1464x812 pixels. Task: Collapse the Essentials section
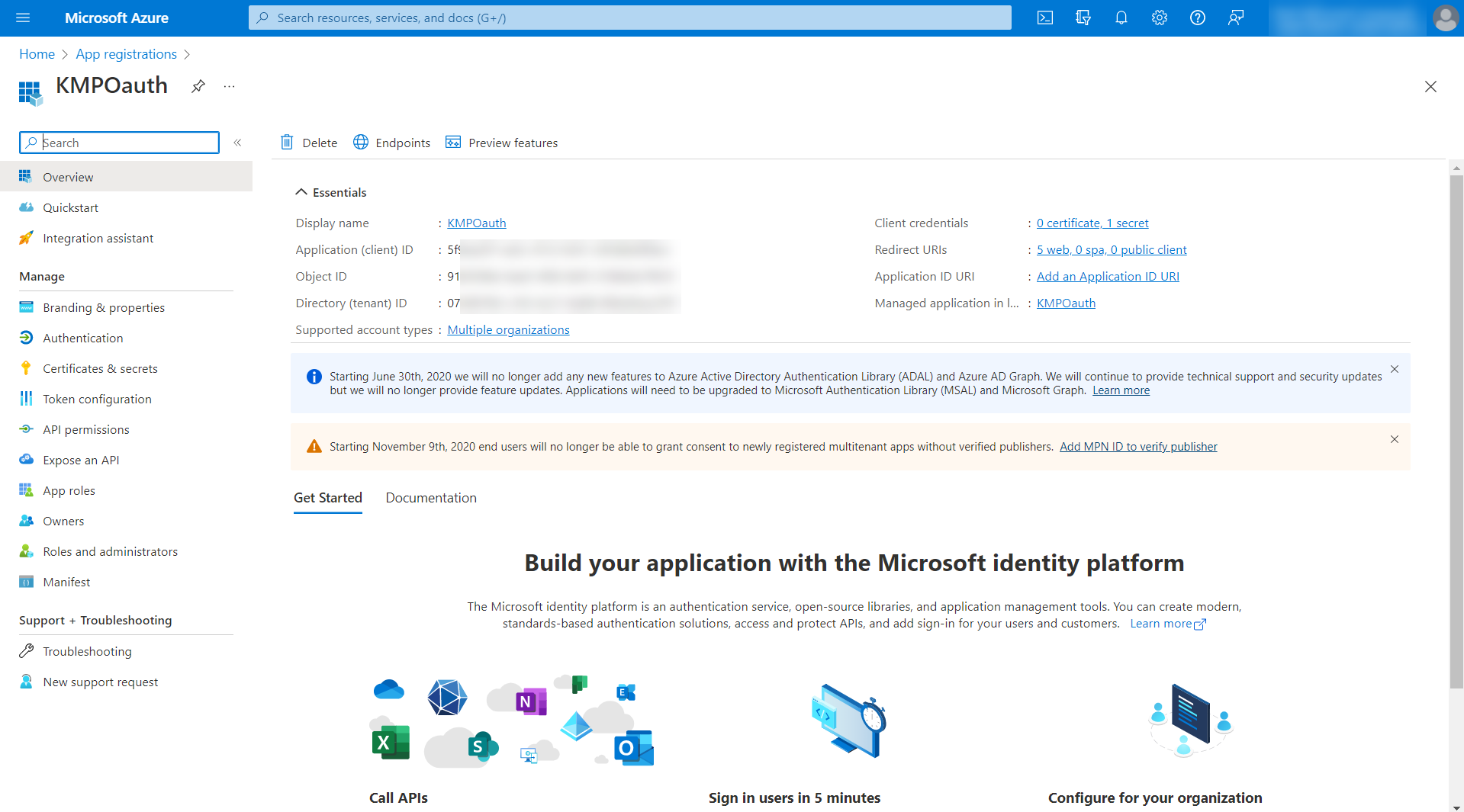[330, 192]
